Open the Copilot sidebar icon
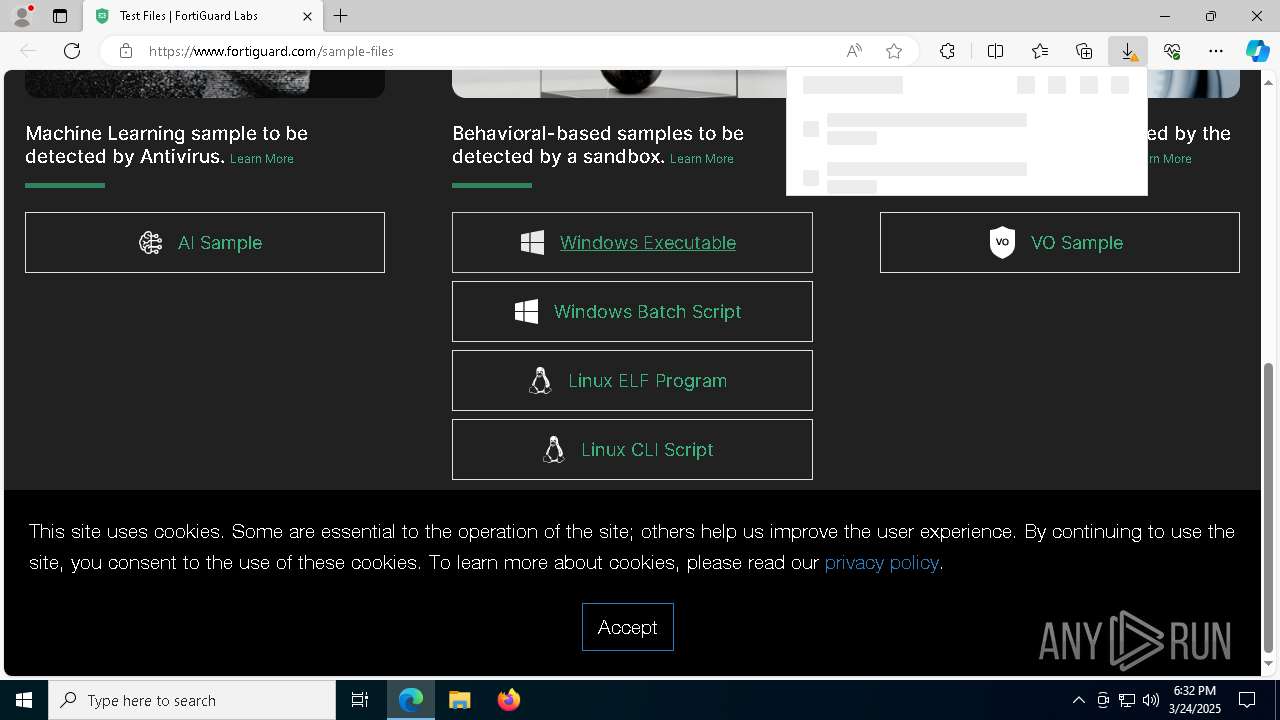The image size is (1280, 720). click(1257, 51)
